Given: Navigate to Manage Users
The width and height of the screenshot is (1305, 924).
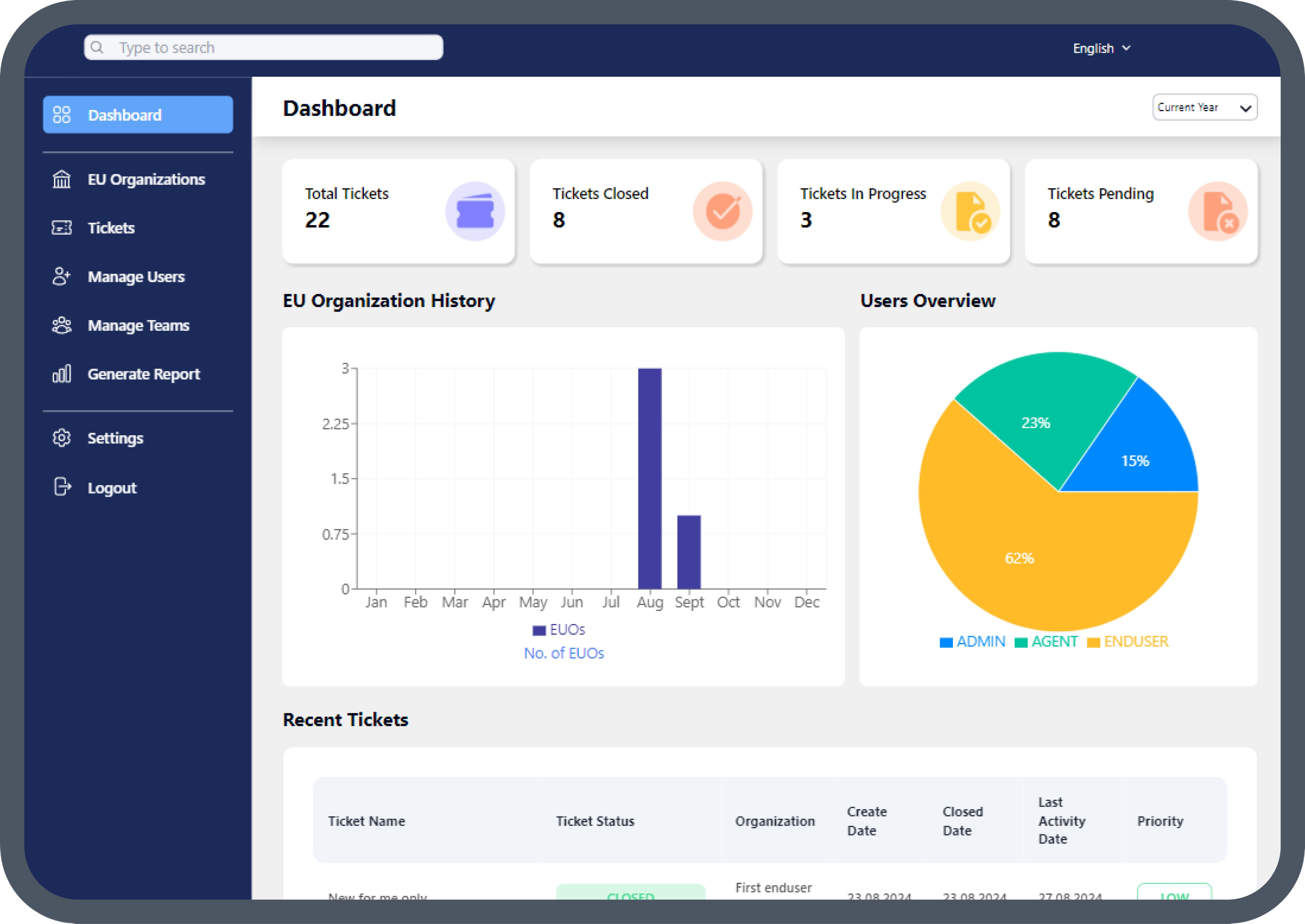Looking at the screenshot, I should [x=138, y=277].
